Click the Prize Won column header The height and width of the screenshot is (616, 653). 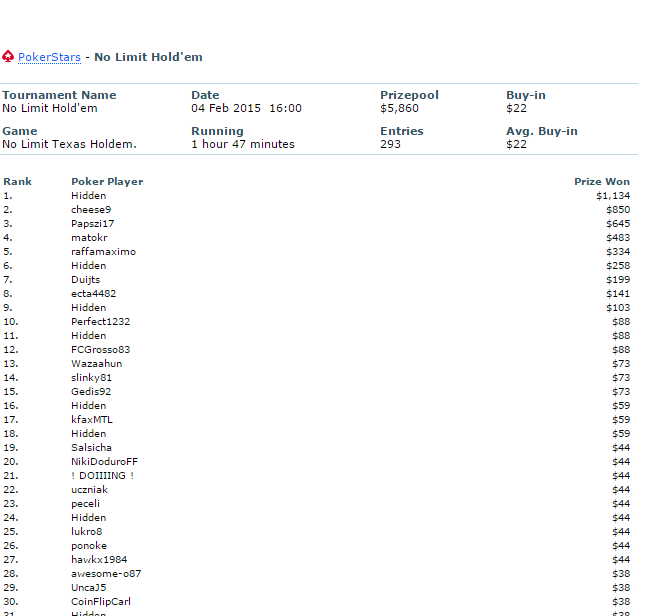(x=602, y=182)
